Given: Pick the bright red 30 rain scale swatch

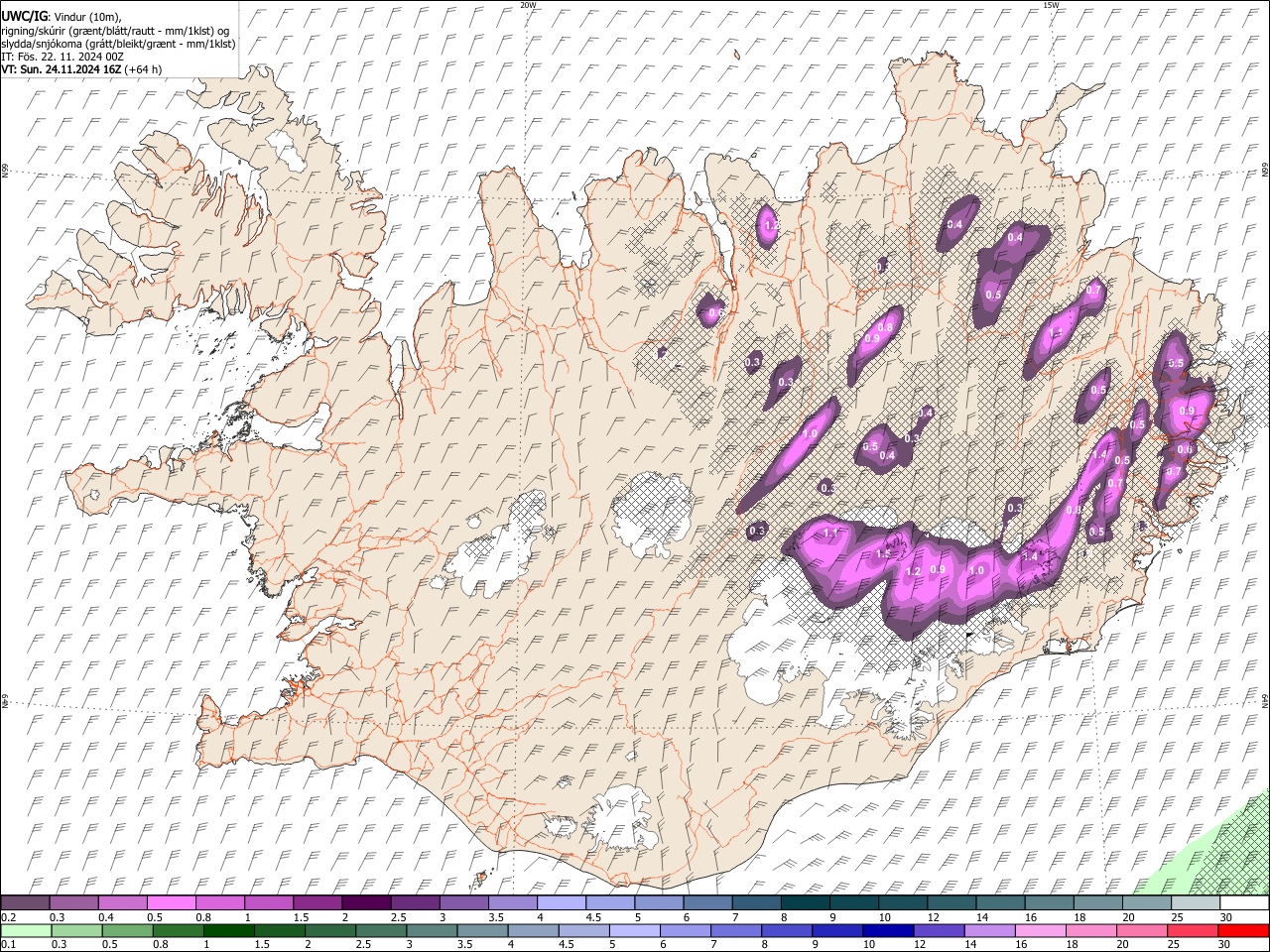Looking at the screenshot, I should point(1242,930).
